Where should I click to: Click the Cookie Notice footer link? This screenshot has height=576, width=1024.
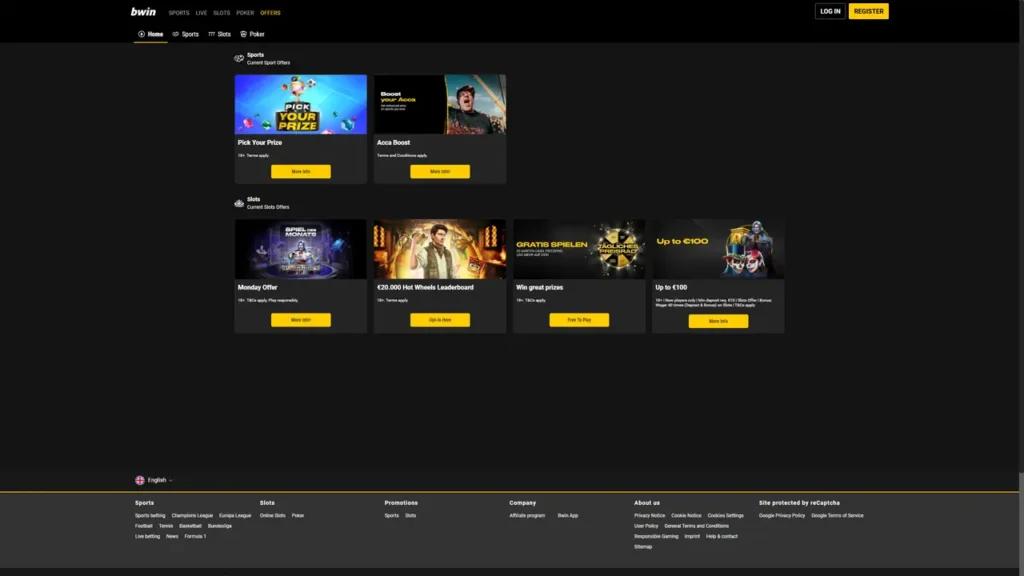pos(686,515)
